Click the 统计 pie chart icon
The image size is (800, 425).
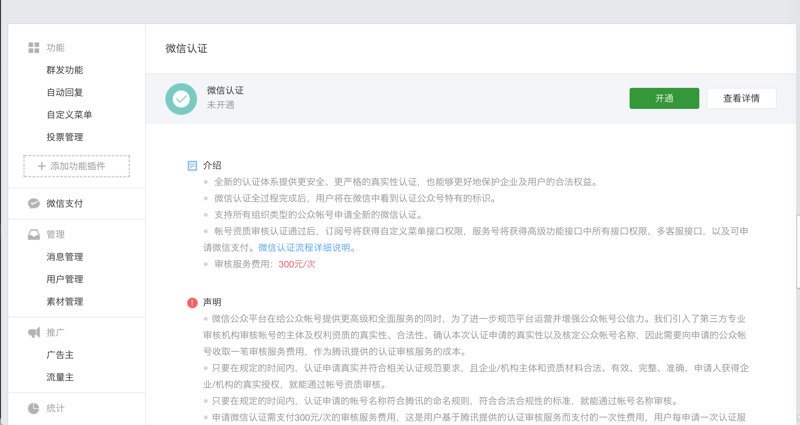click(34, 408)
